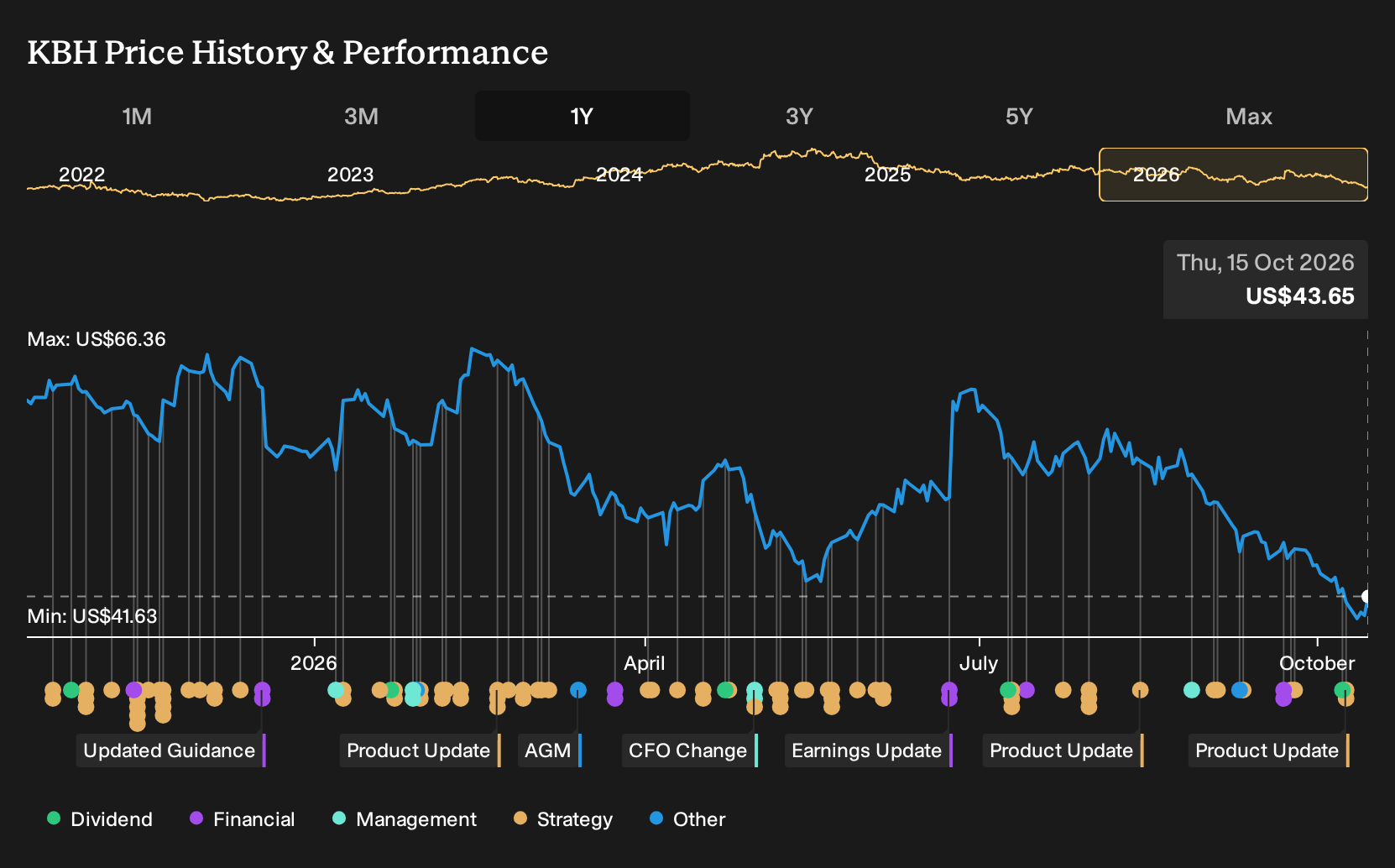This screenshot has width=1395, height=868.
Task: Click the July axis label
Action: pyautogui.click(x=979, y=663)
